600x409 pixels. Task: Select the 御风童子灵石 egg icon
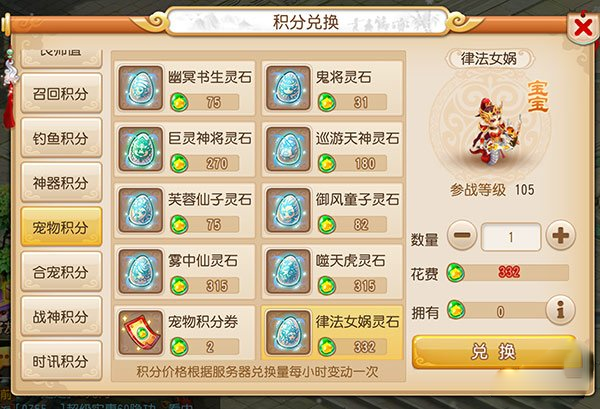point(288,210)
